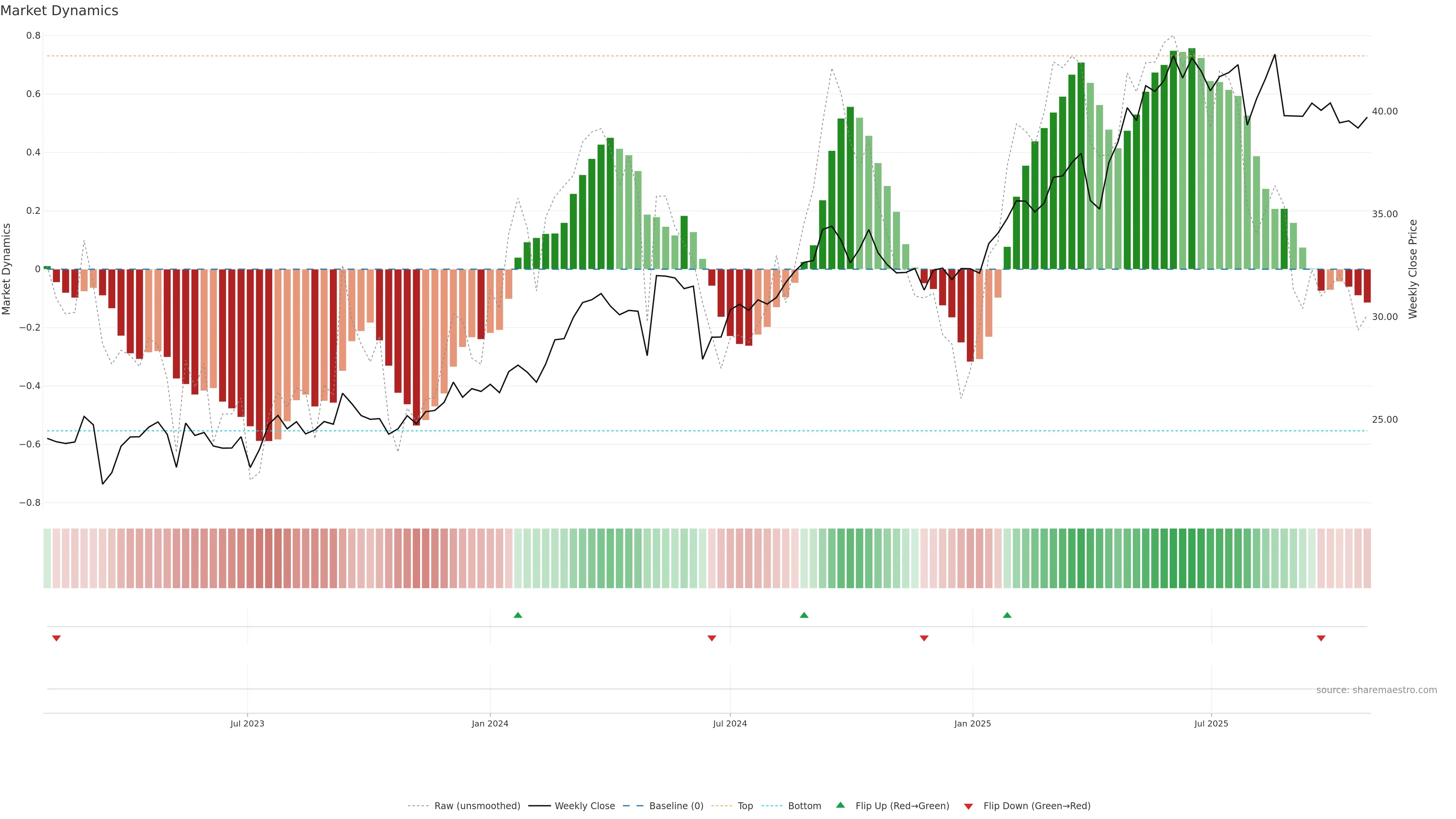
Task: Click the leftmost red flip-down triangle marker
Action: pyautogui.click(x=56, y=638)
